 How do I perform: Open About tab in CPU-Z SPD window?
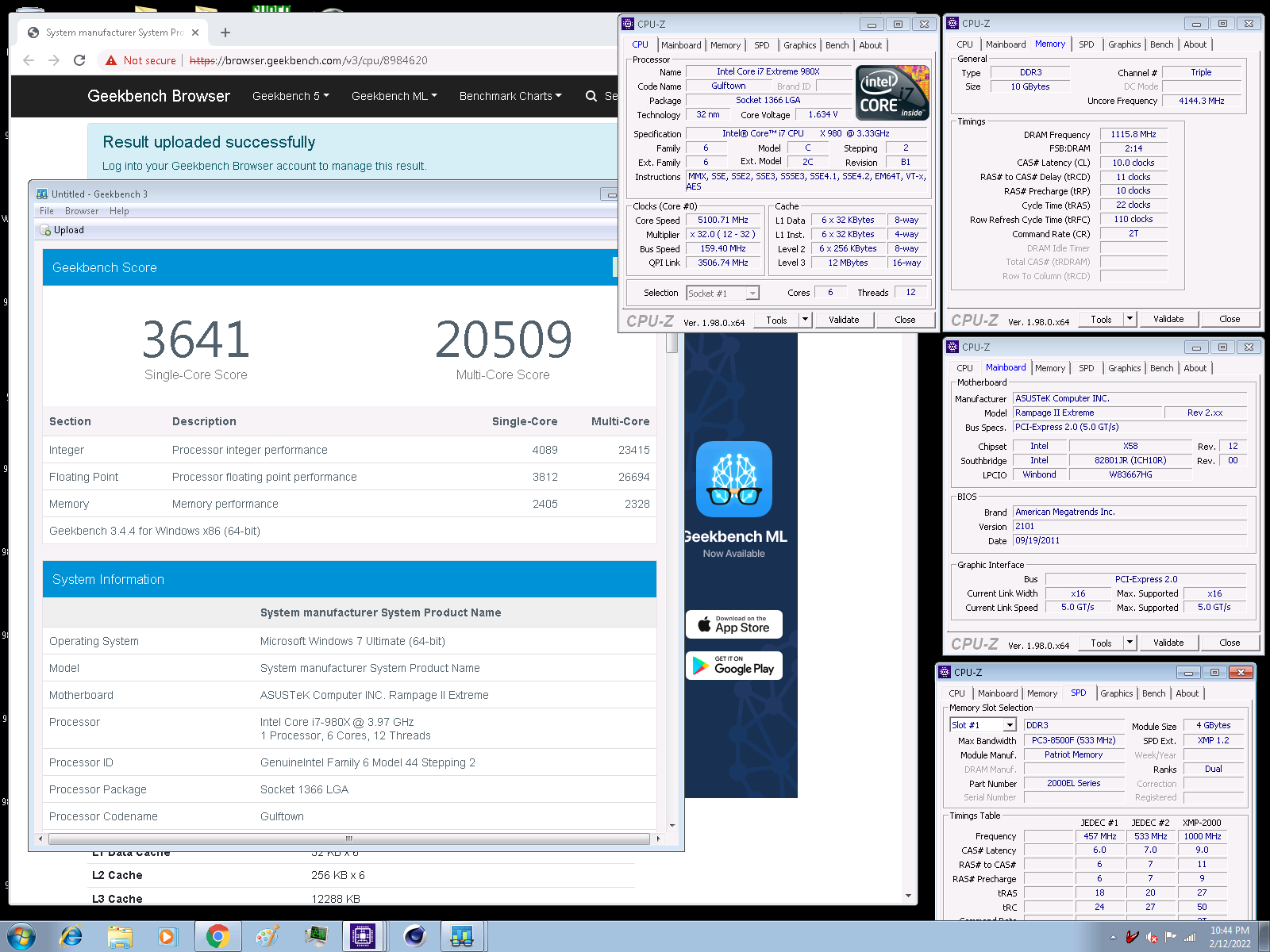point(1187,693)
